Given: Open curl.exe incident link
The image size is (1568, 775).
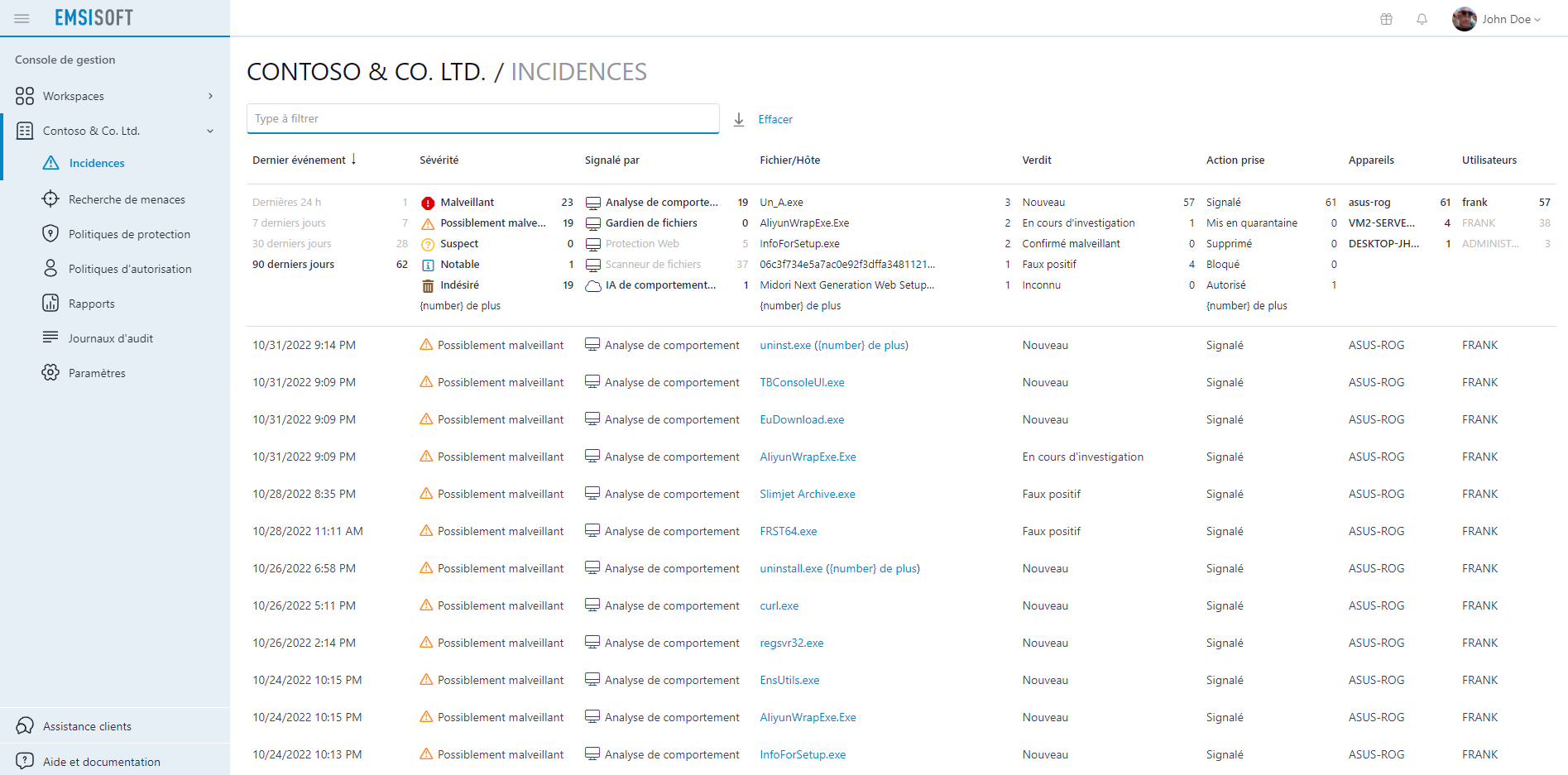Looking at the screenshot, I should (779, 605).
